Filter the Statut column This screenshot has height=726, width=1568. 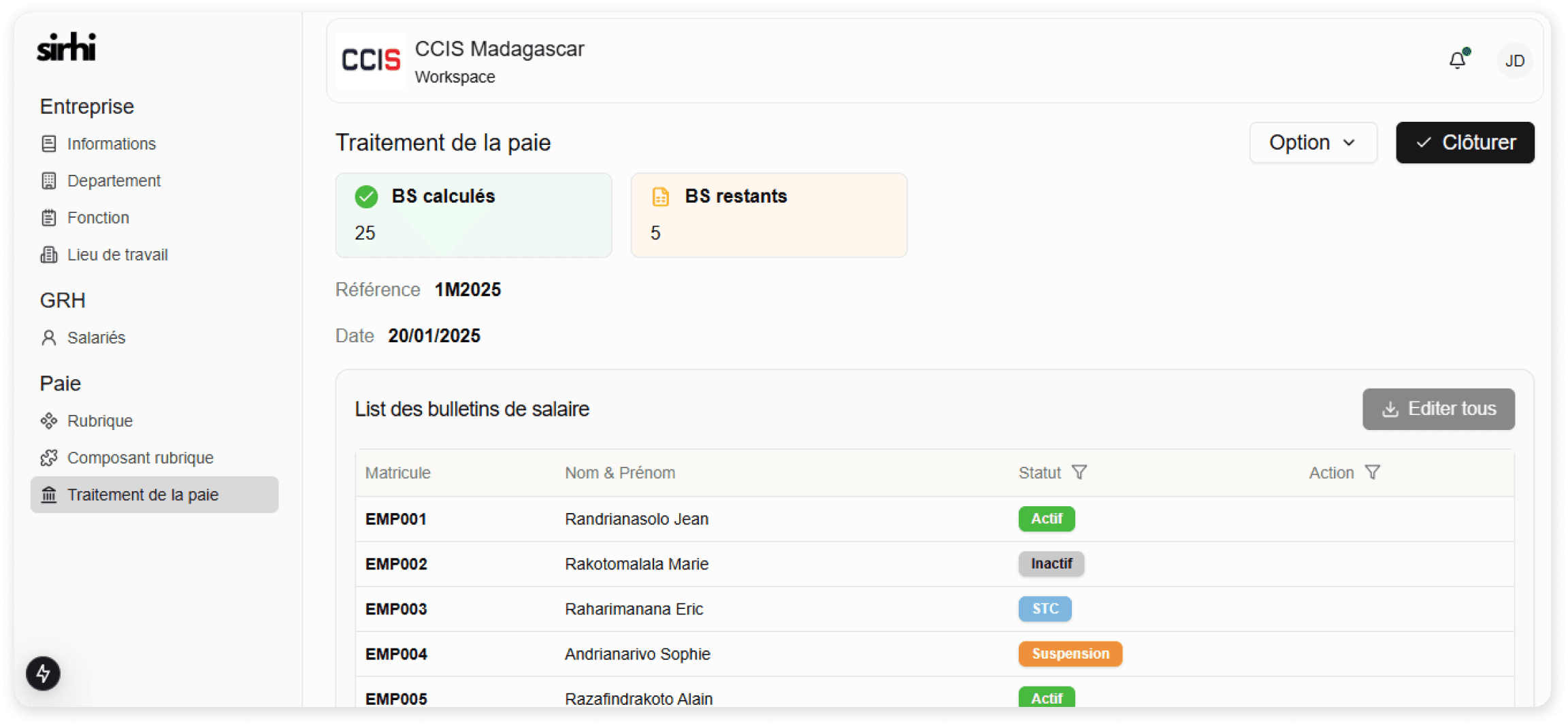click(1079, 472)
